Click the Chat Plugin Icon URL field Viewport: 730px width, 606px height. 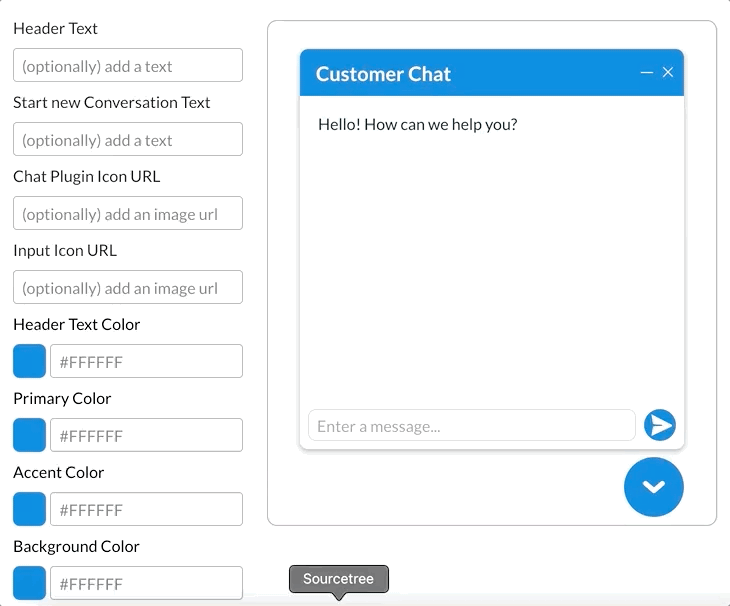click(x=128, y=214)
